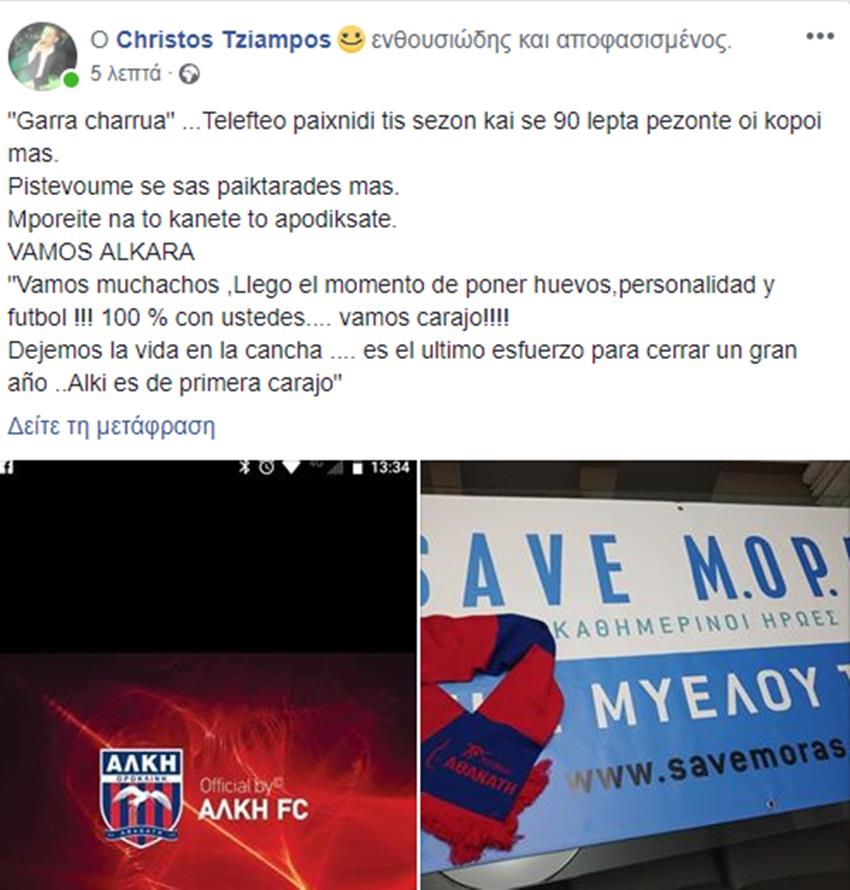Viewport: 850px width, 890px height.
Task: Click the Bluetooth icon in phone status bar
Action: tap(245, 467)
